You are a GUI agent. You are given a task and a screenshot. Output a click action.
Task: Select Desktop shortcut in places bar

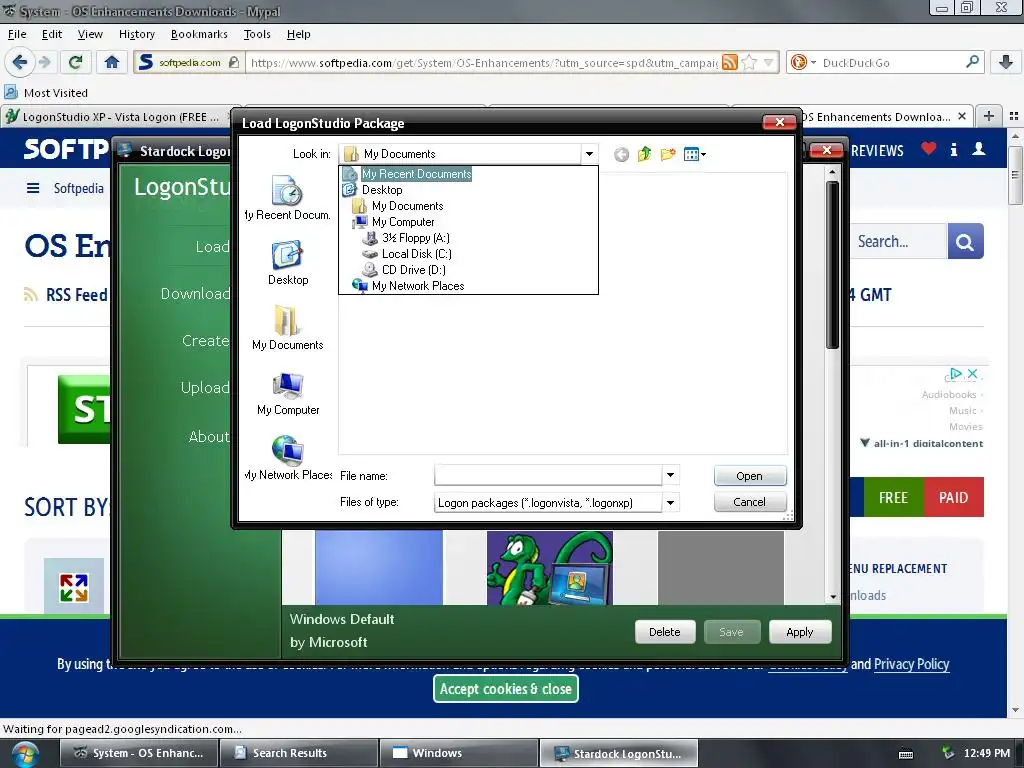pyautogui.click(x=287, y=263)
